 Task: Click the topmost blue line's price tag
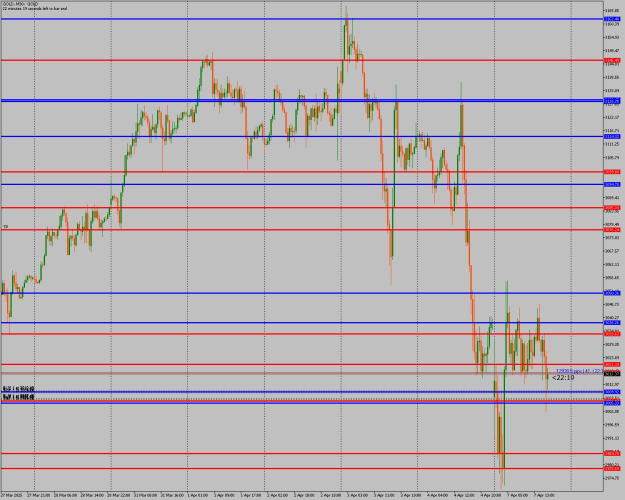click(x=612, y=19)
